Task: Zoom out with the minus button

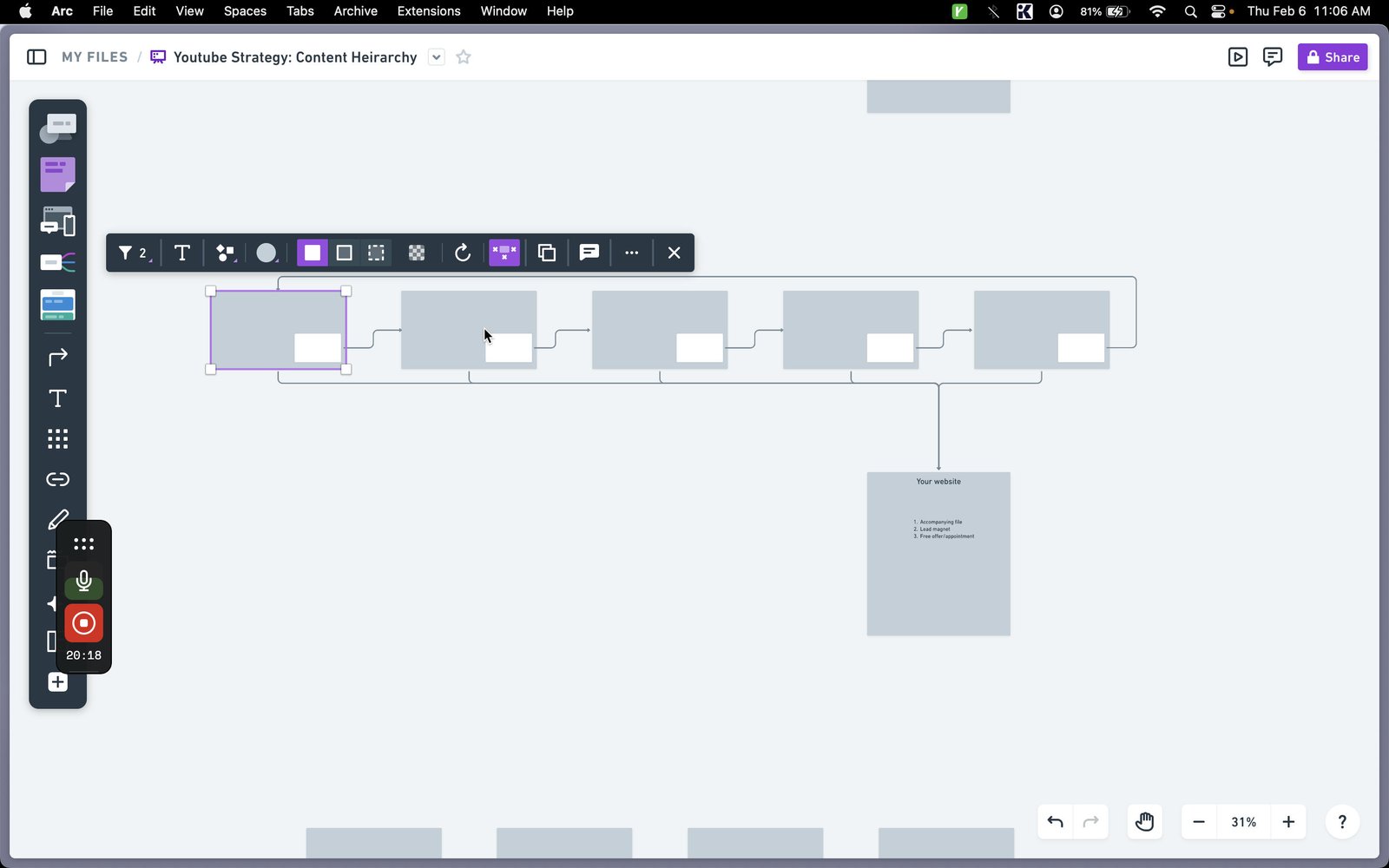Action: (x=1199, y=822)
